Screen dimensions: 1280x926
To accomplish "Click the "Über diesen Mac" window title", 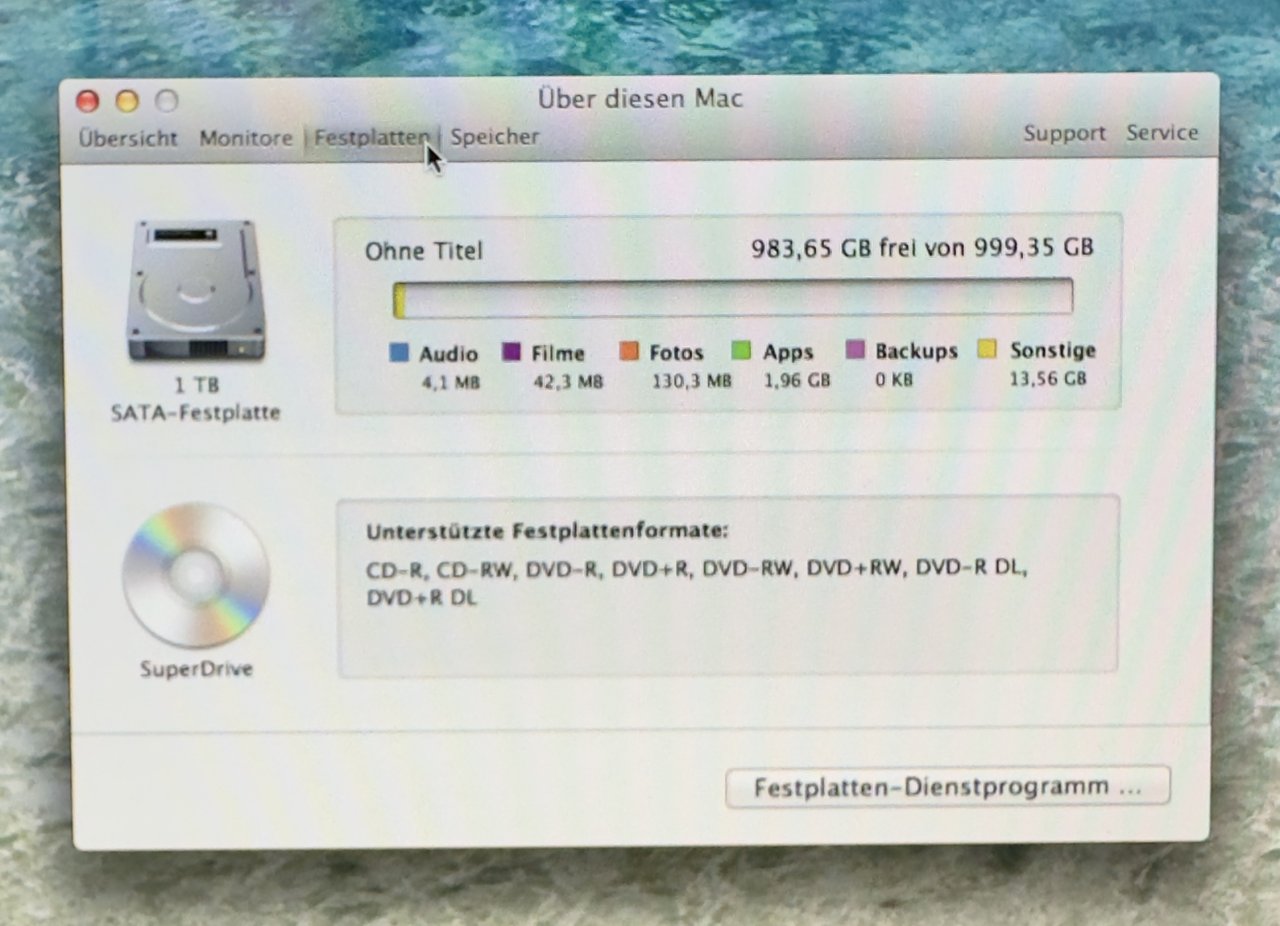I will tap(640, 99).
